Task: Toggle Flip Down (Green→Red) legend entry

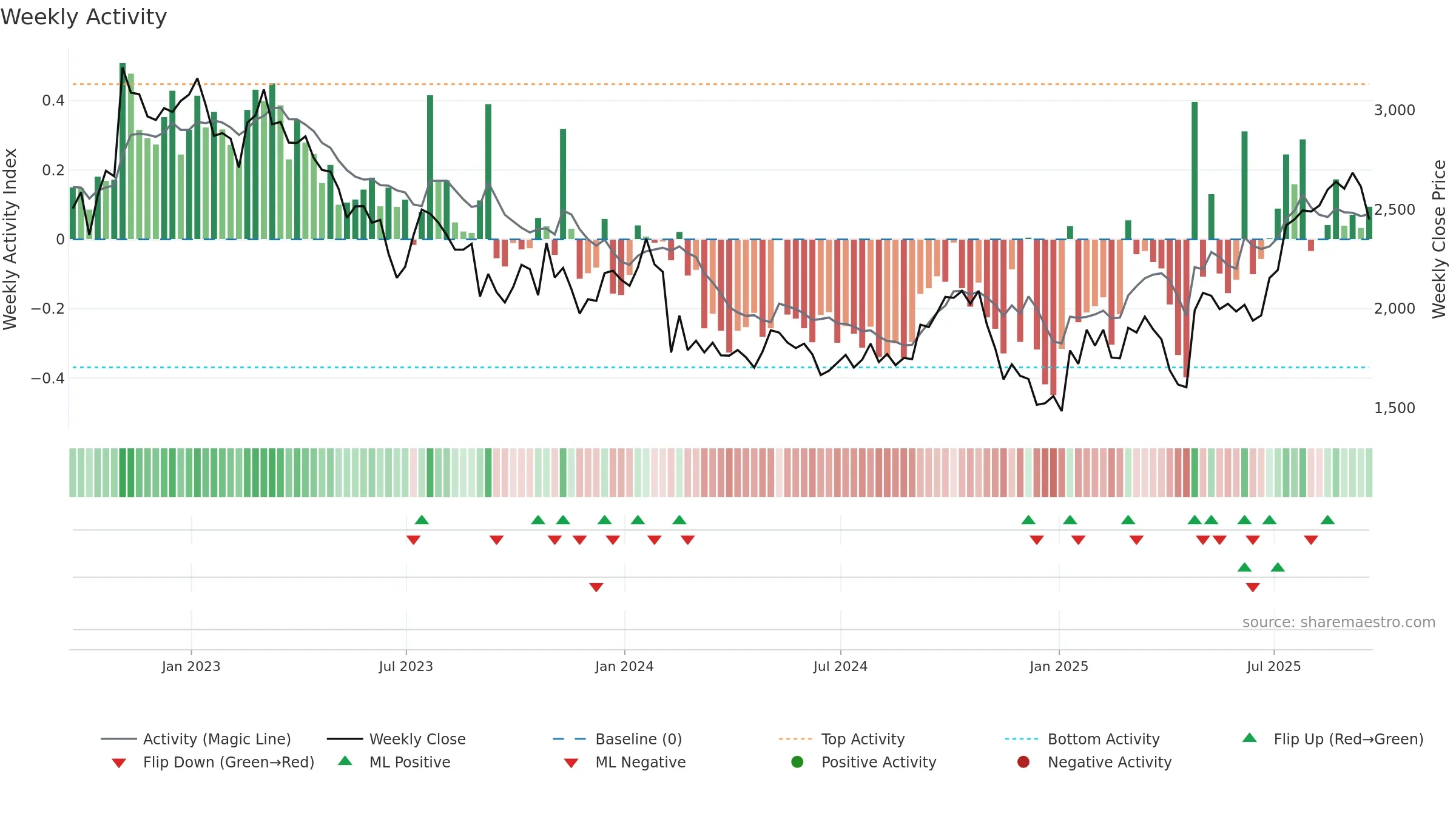Action: tap(212, 762)
